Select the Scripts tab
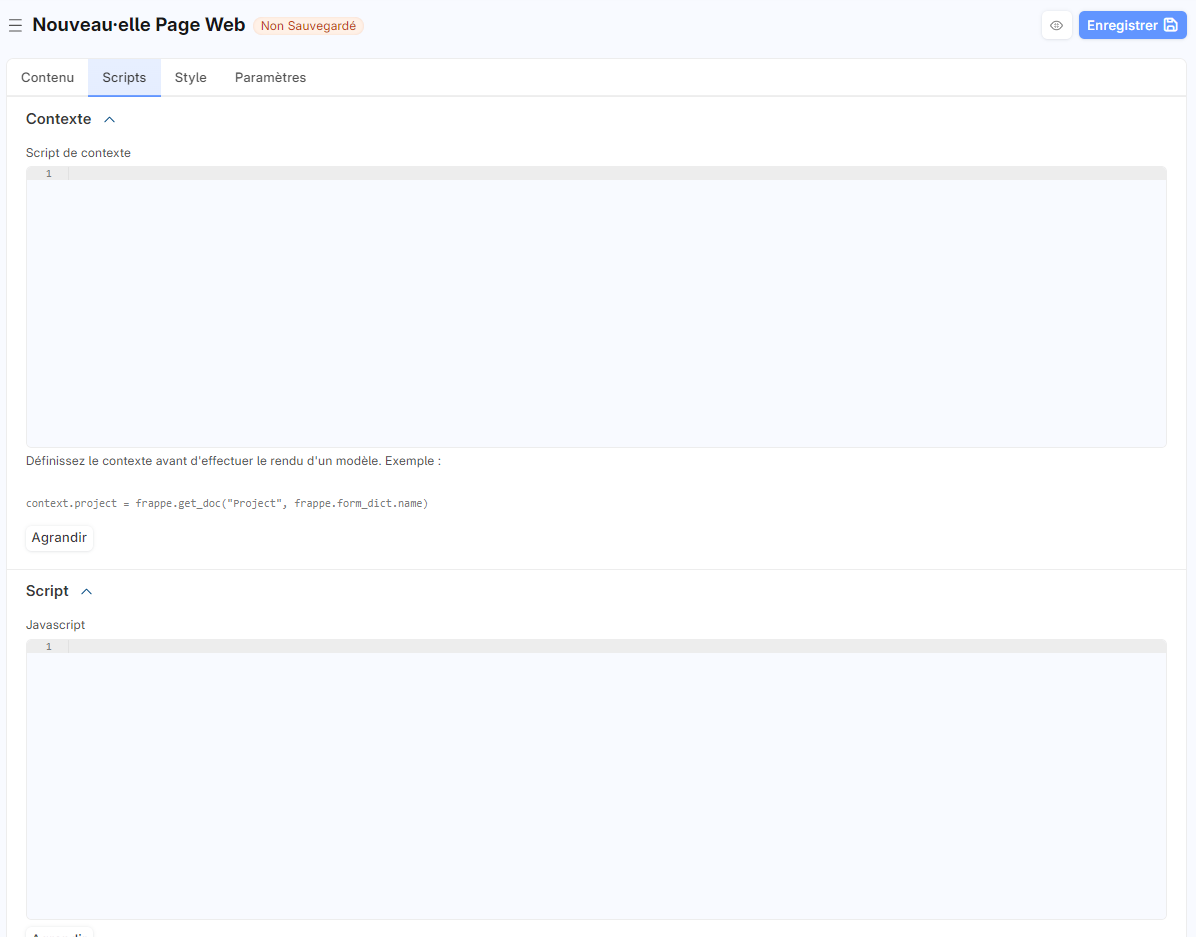This screenshot has height=937, width=1196. 124,77
